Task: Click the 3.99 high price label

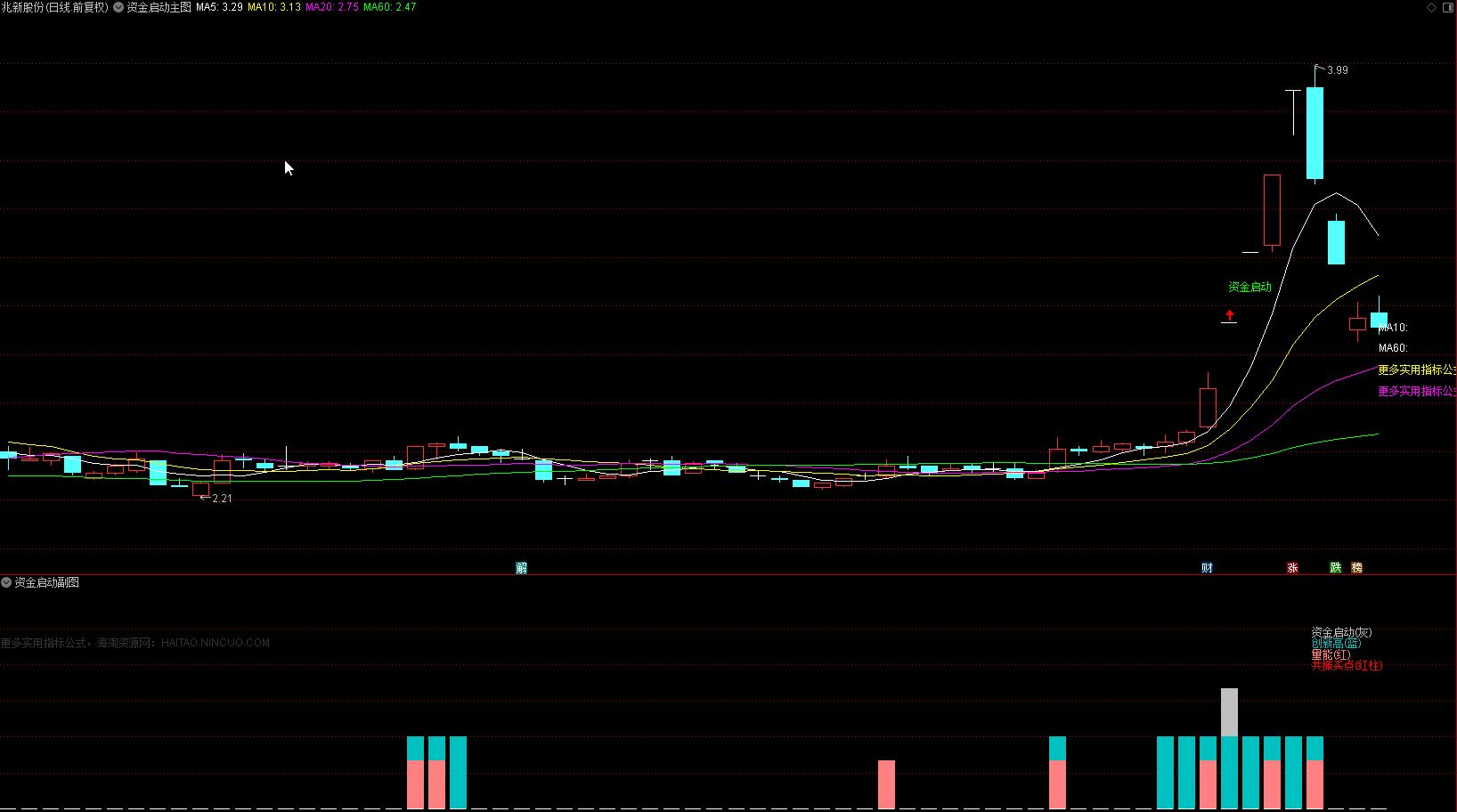Action: pos(1337,70)
